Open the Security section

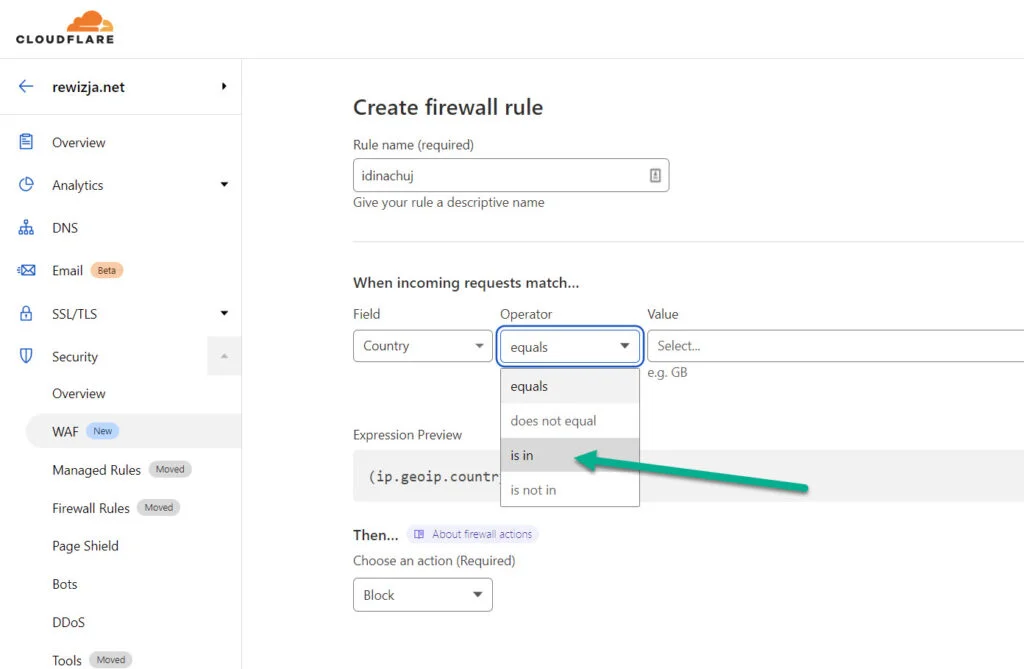[x=75, y=357]
